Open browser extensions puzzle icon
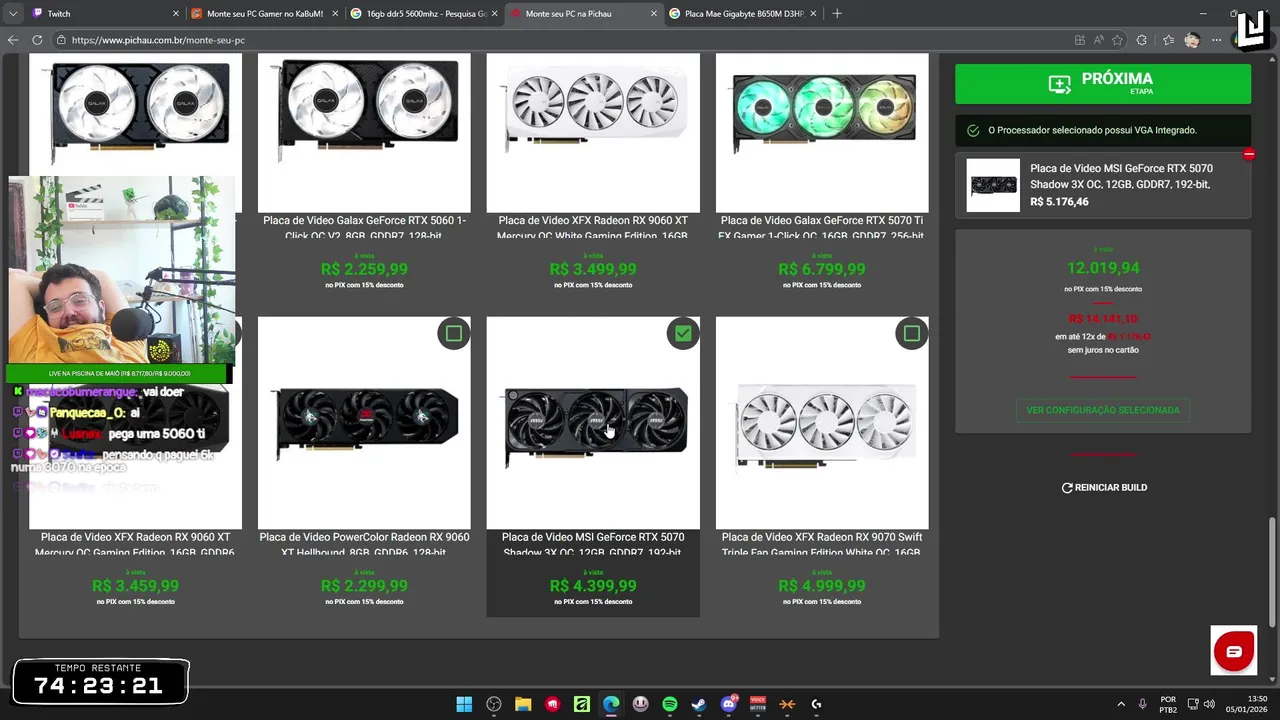1280x720 pixels. (x=1142, y=40)
